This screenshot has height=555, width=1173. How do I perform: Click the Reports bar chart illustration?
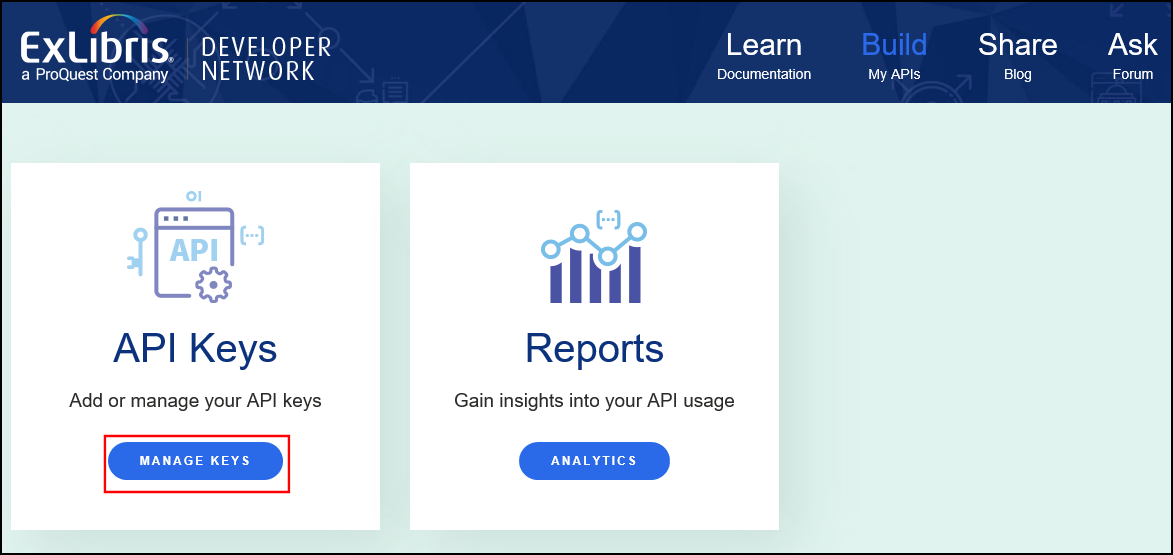coord(594,257)
